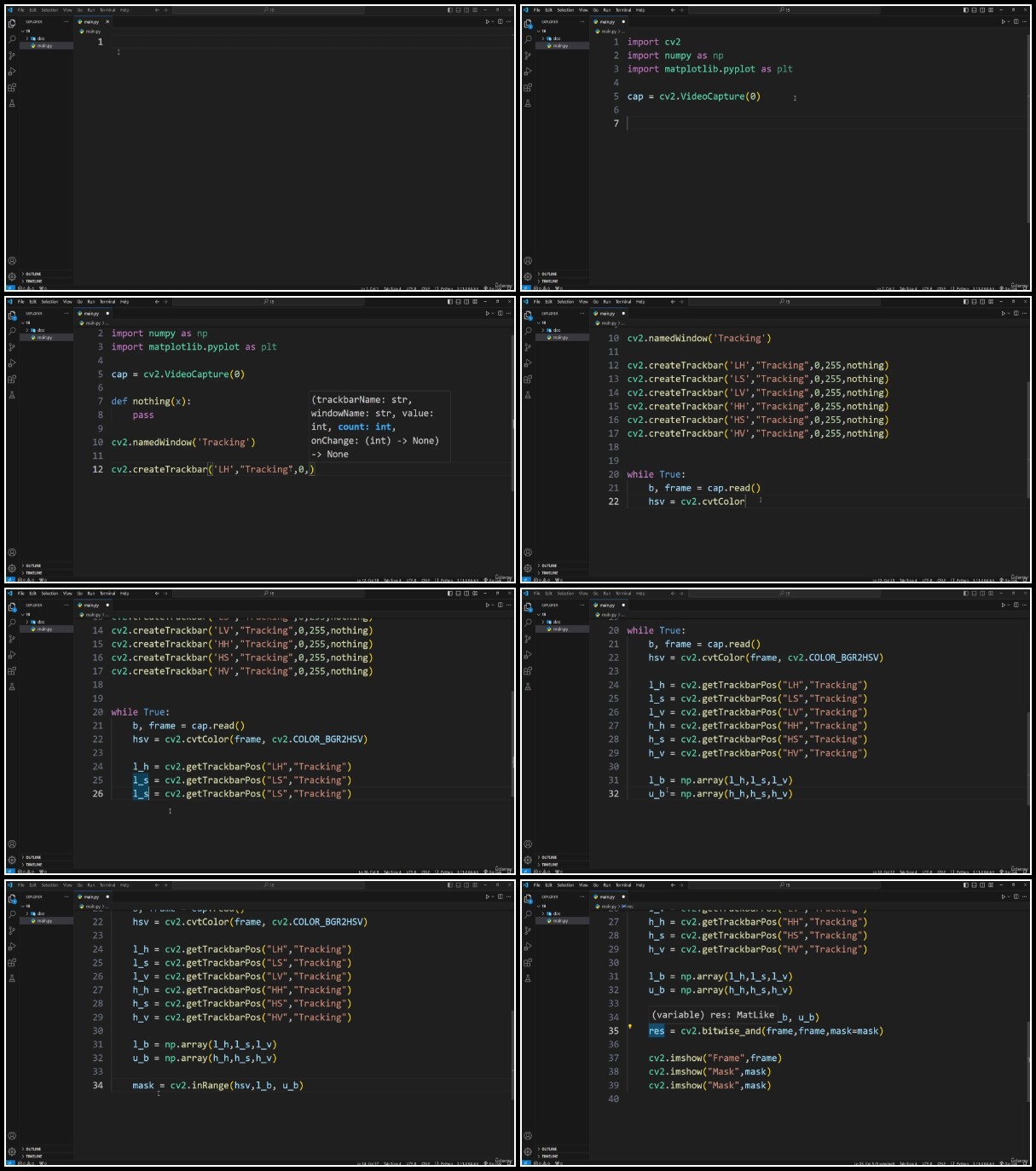Open Terminal menu in the empty-editor window
This screenshot has height=1171, width=1036.
[107, 10]
